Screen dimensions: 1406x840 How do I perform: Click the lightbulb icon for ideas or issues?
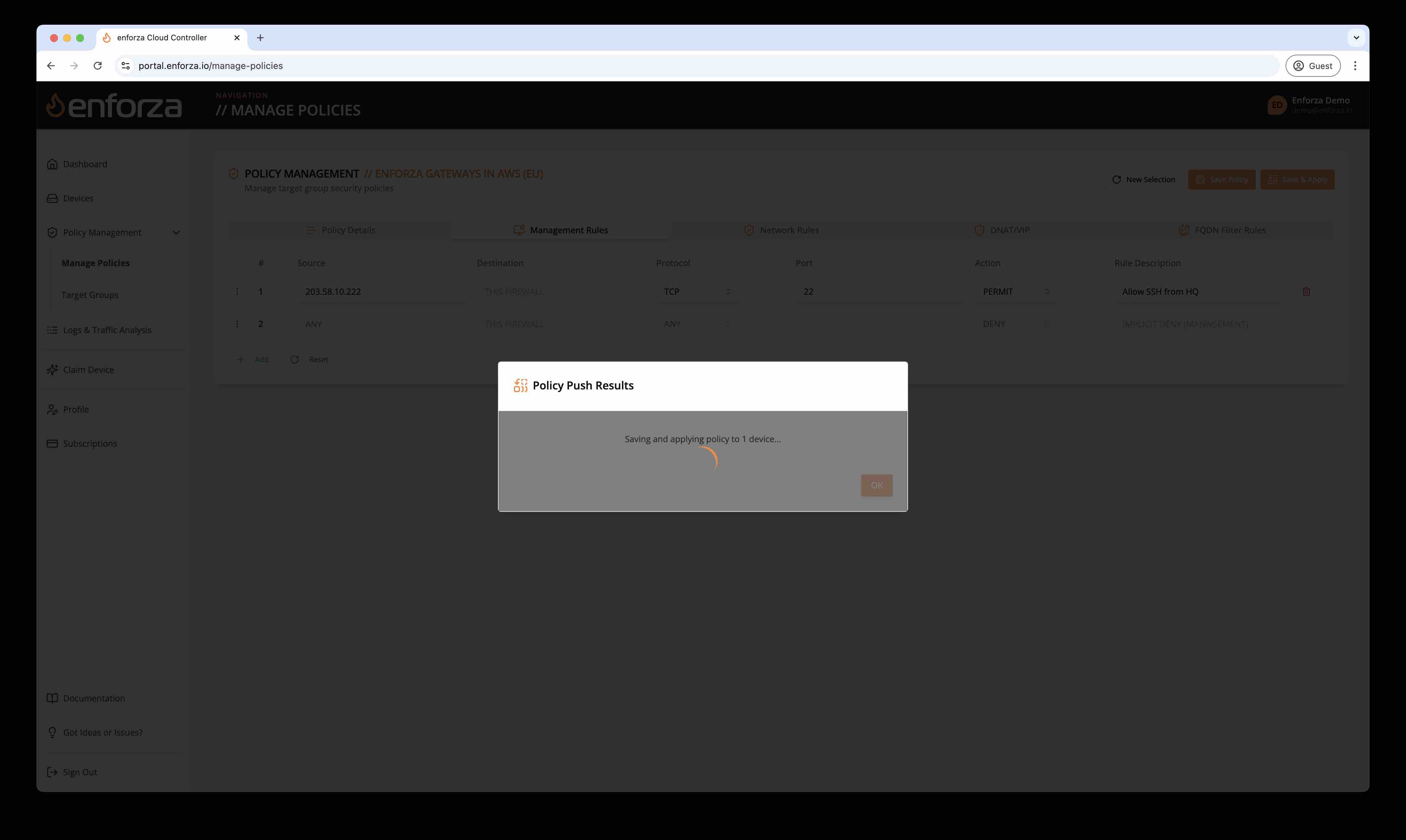tap(52, 732)
